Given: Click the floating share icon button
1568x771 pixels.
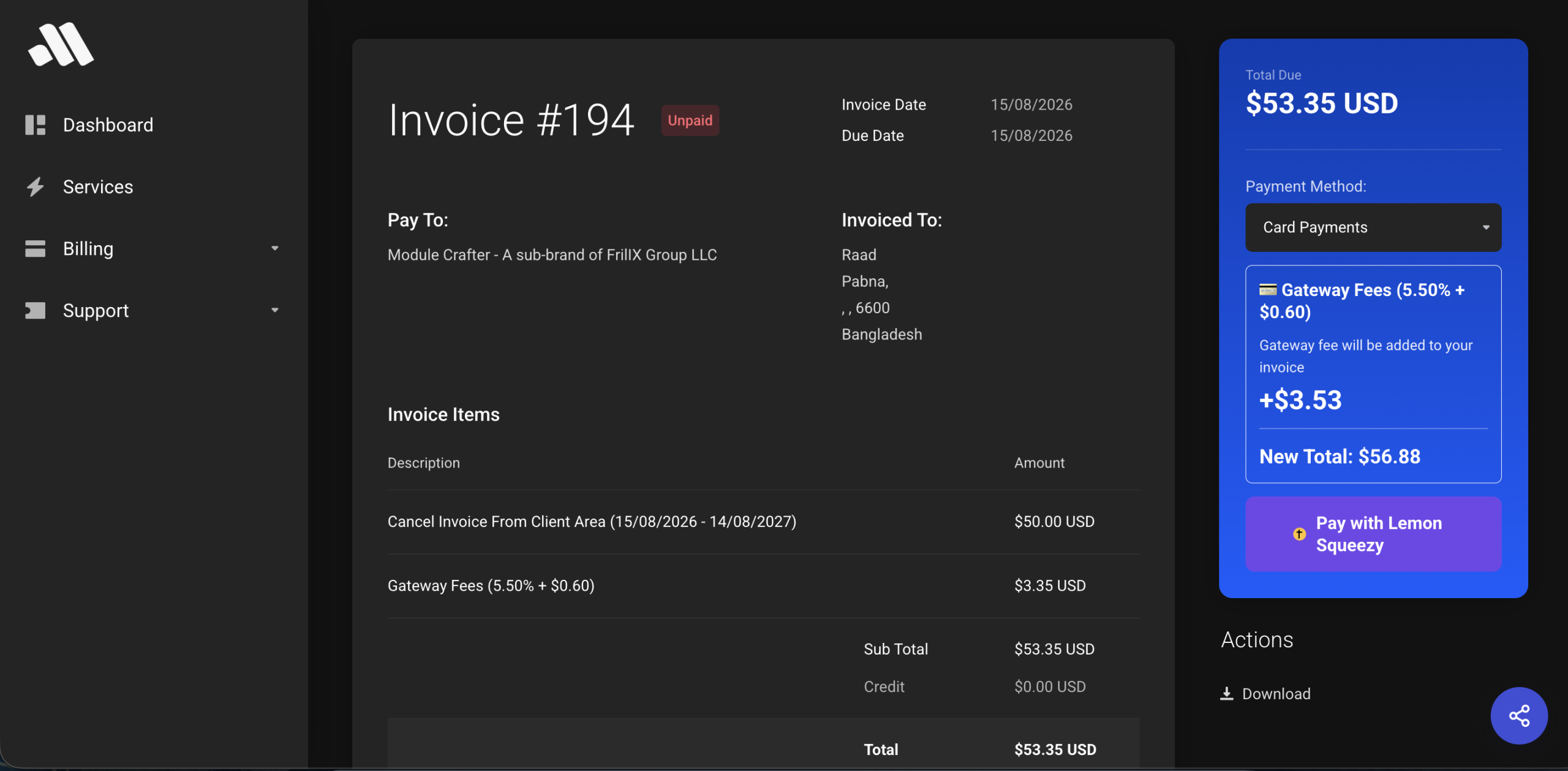Looking at the screenshot, I should [x=1519, y=716].
